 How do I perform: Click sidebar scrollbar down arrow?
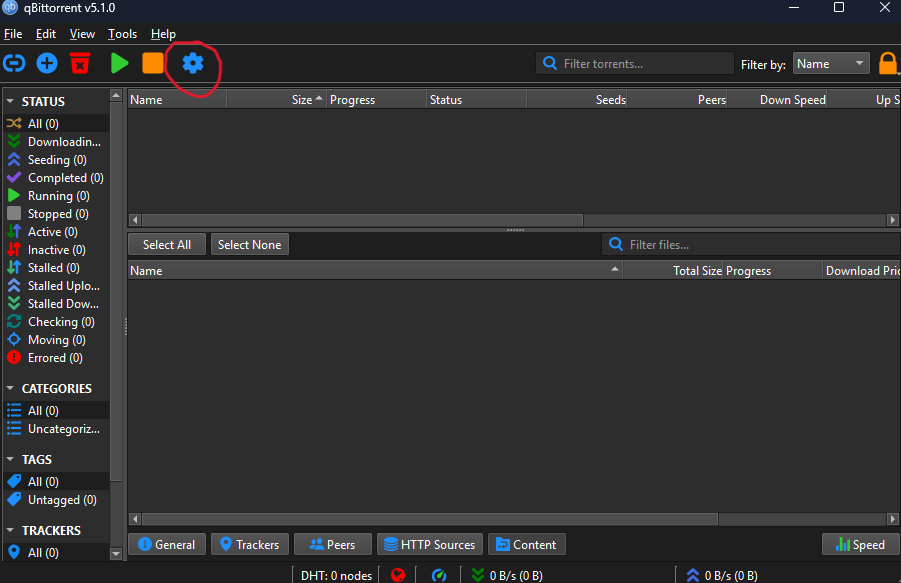116,554
